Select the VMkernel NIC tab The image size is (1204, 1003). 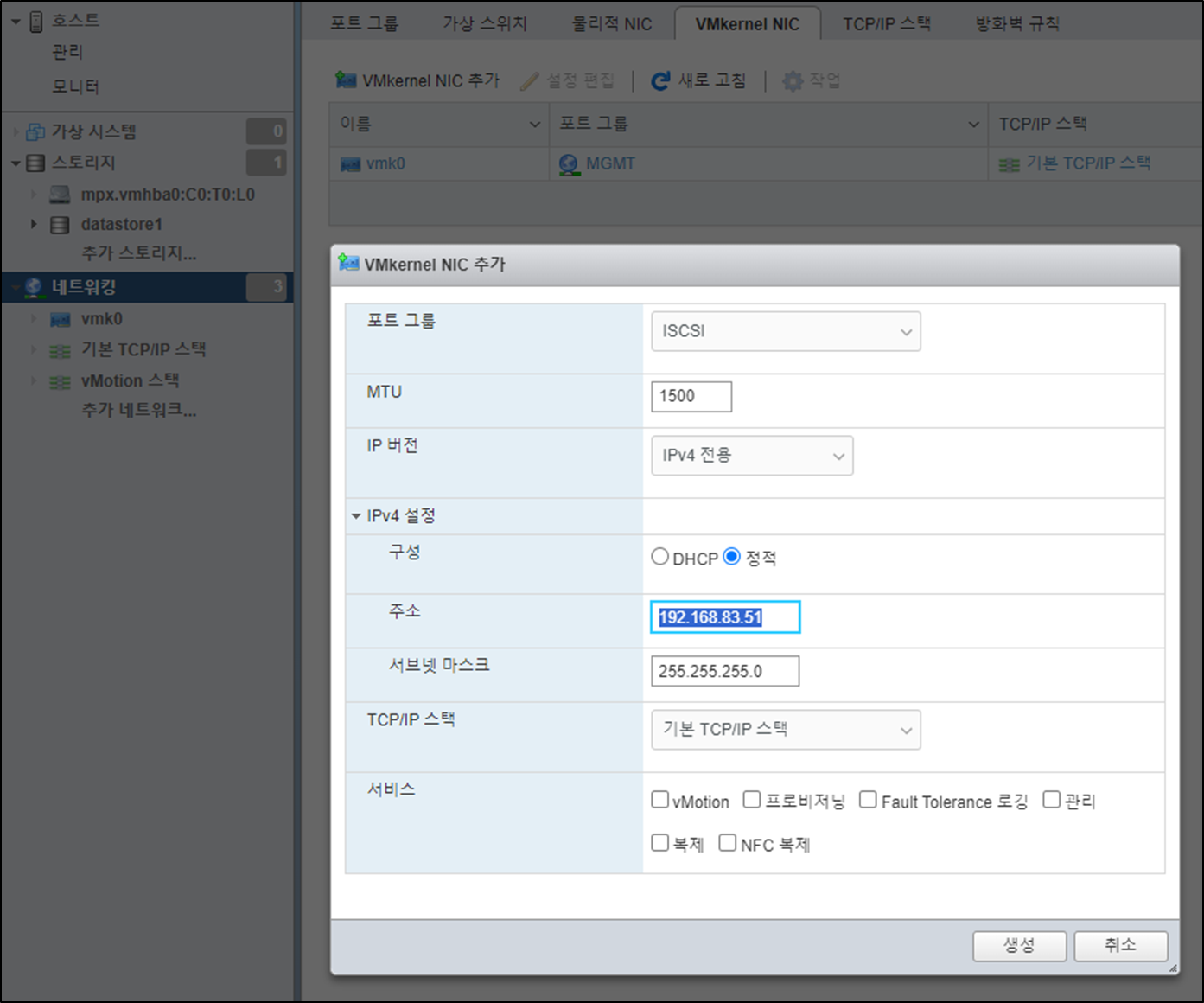(x=748, y=23)
